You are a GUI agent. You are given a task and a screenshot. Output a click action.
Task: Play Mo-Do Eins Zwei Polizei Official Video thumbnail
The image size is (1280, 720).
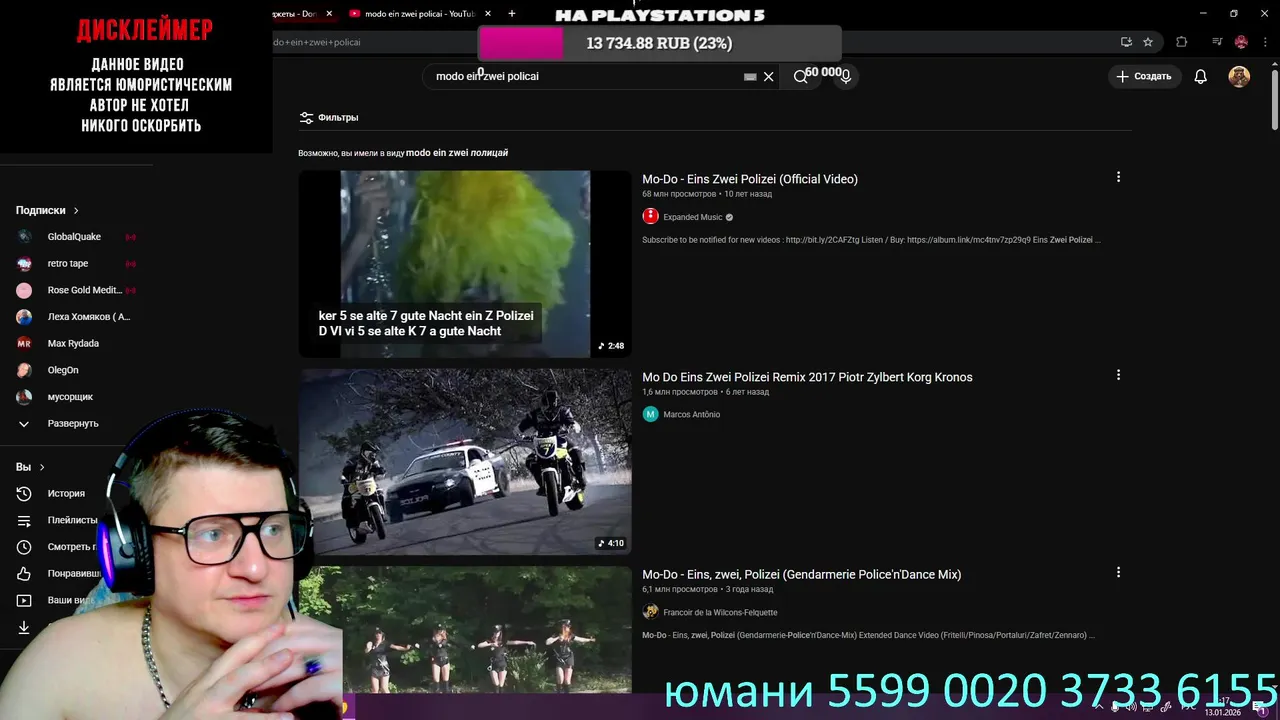465,263
